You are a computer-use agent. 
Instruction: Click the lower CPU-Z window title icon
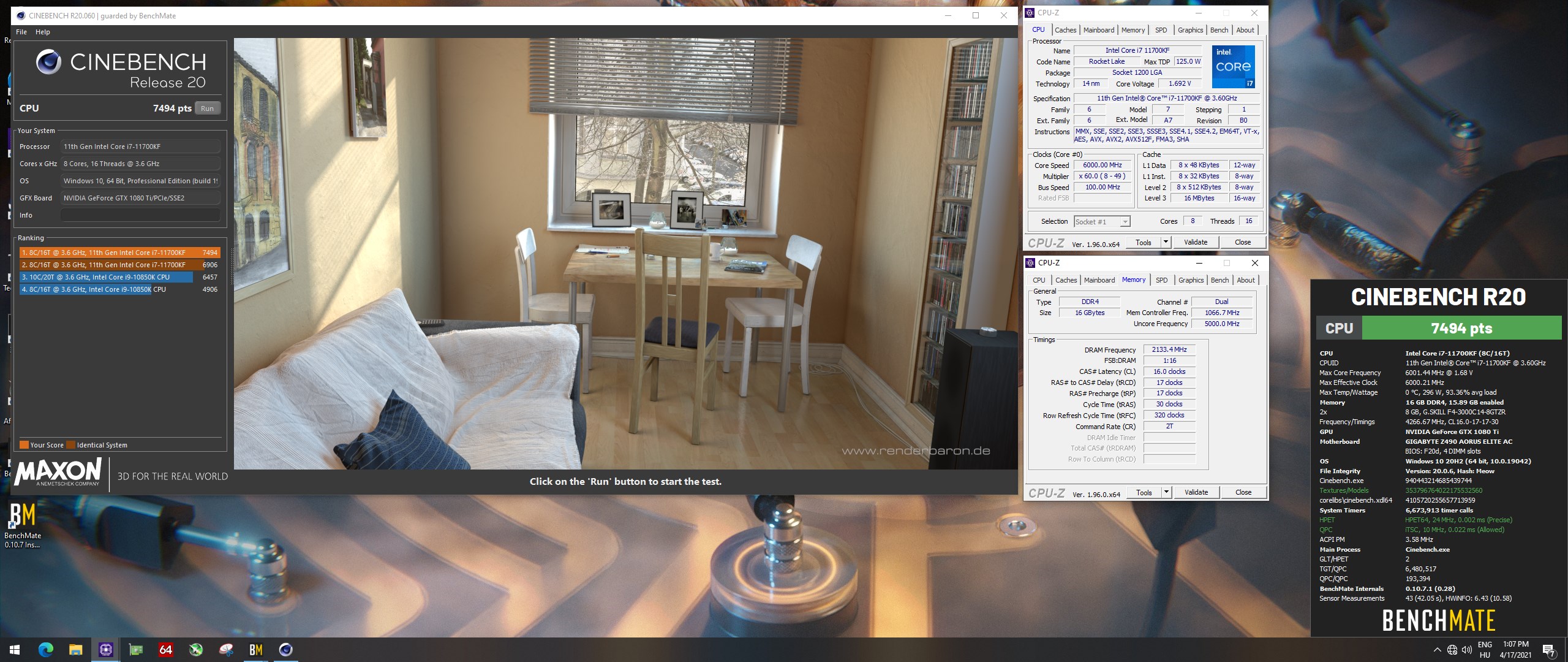pos(1031,262)
